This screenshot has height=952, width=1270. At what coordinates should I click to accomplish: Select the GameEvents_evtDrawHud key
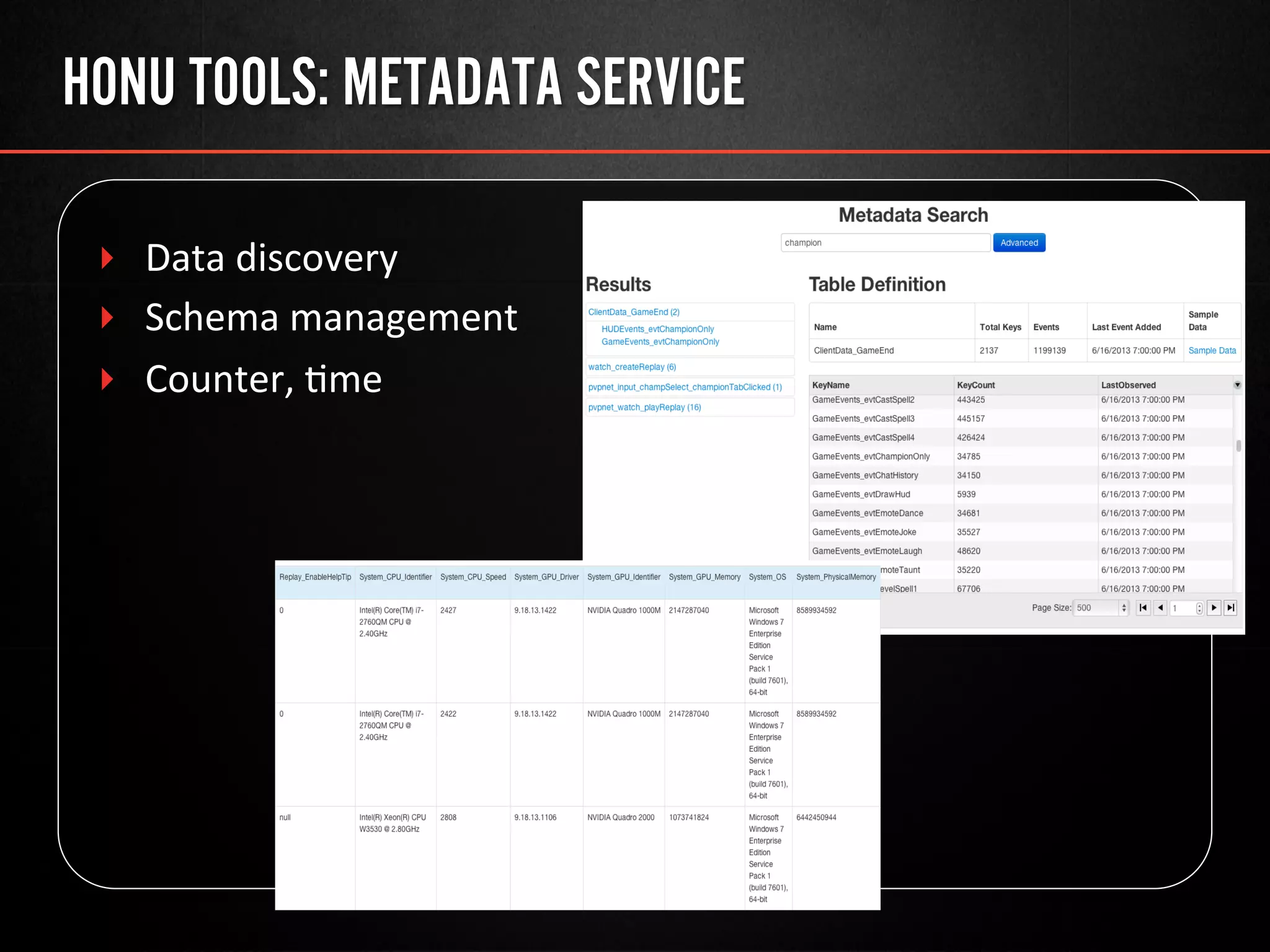(x=861, y=495)
